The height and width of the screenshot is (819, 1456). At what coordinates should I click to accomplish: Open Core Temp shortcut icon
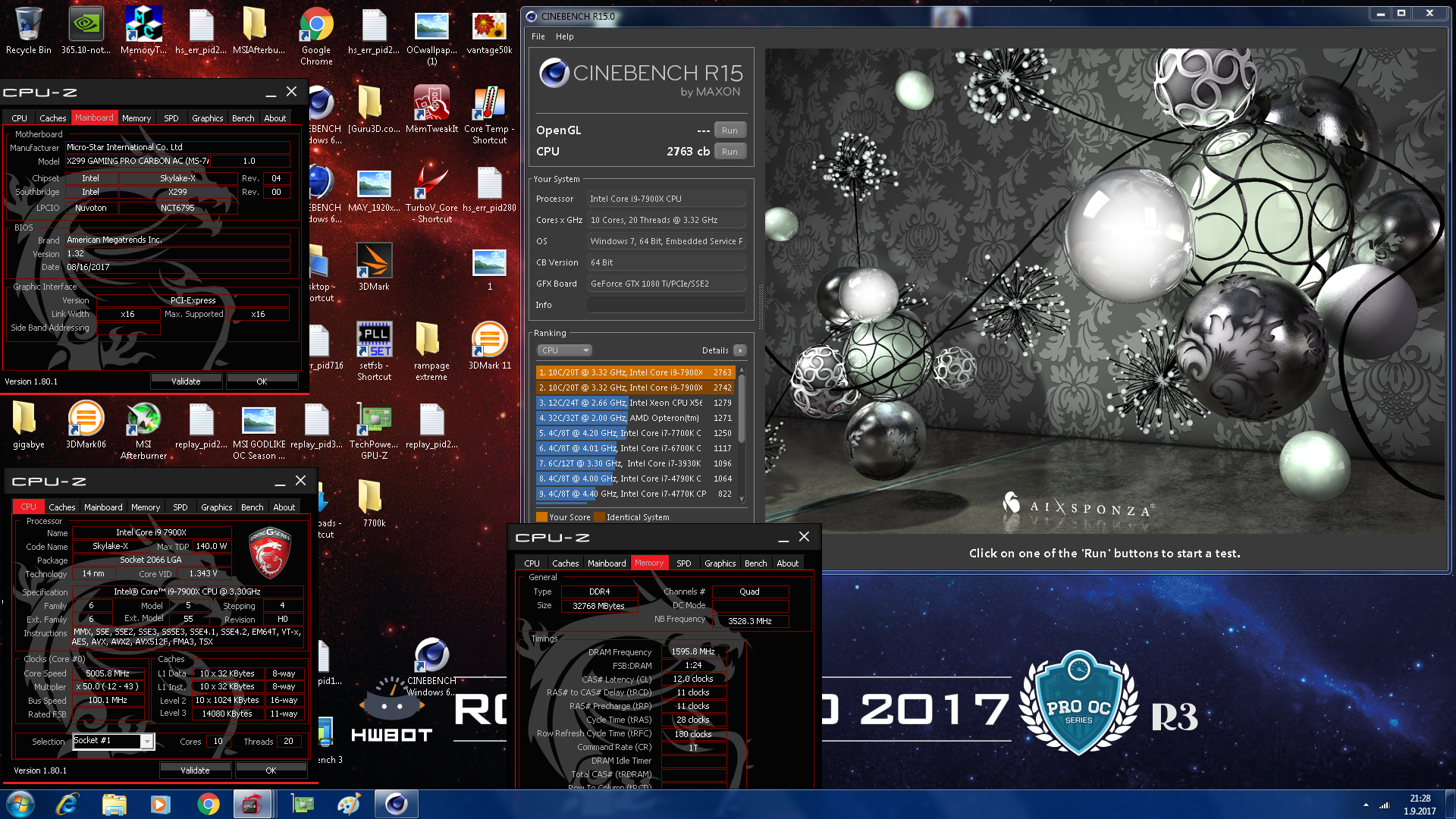(489, 115)
